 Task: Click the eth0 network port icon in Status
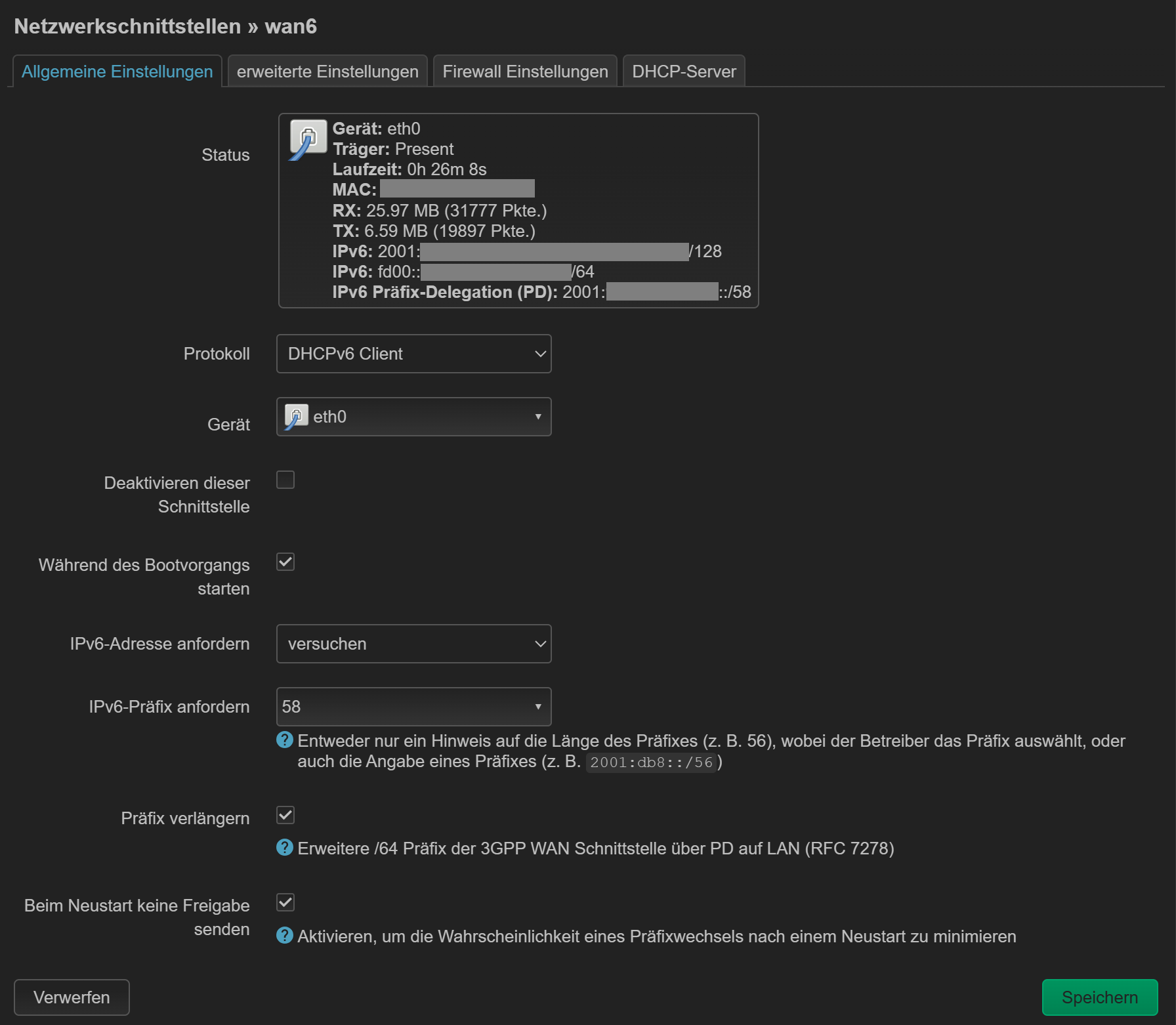point(308,139)
